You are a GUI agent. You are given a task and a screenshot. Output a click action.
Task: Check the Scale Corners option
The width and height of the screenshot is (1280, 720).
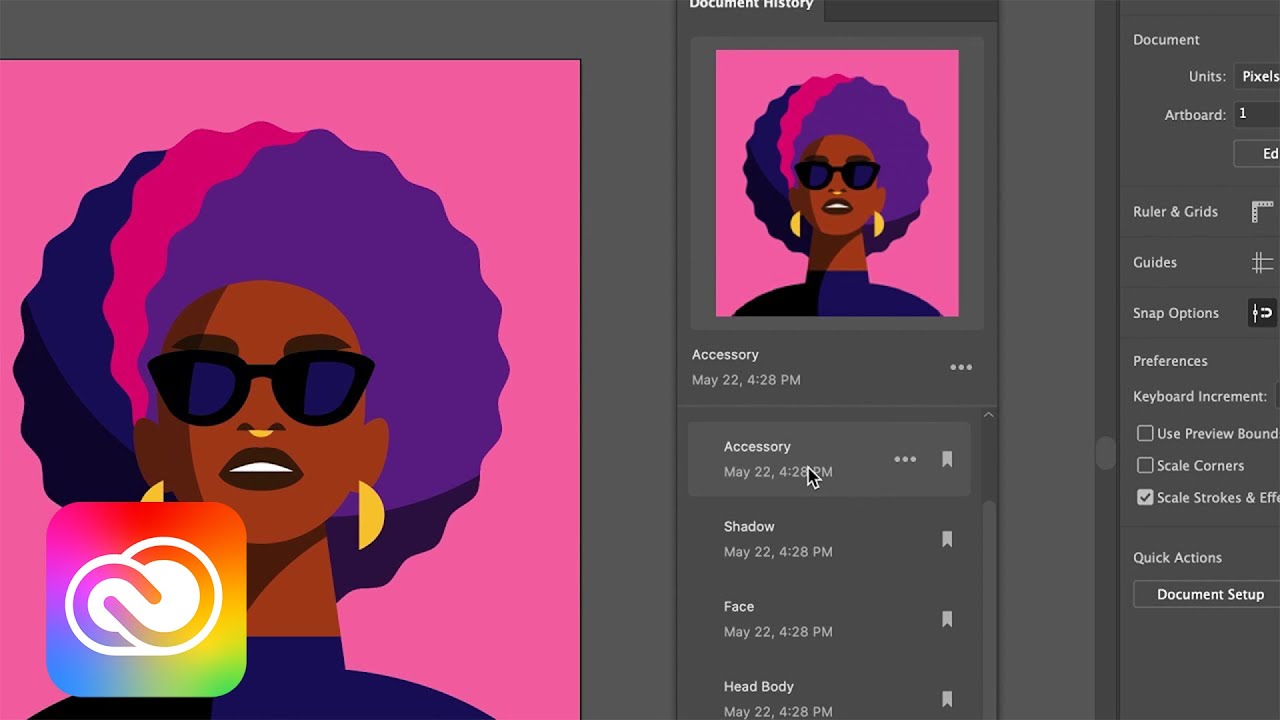[x=1145, y=465]
